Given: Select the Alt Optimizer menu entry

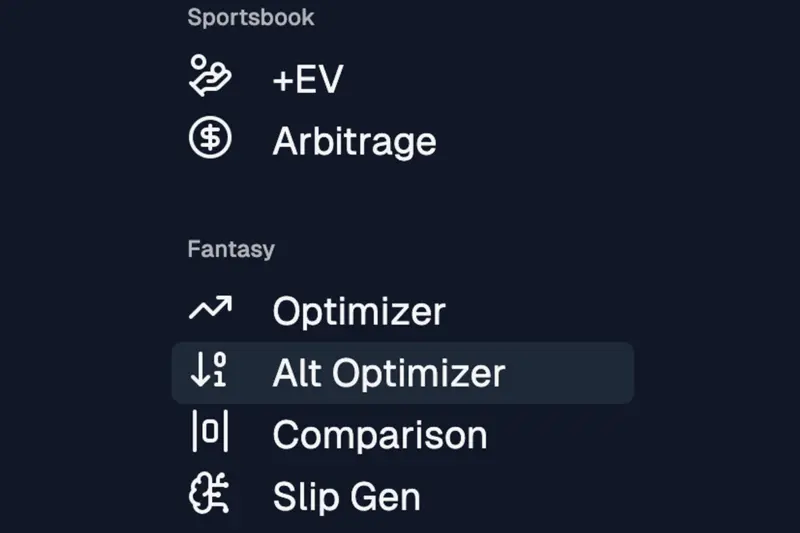Looking at the screenshot, I should (388, 373).
